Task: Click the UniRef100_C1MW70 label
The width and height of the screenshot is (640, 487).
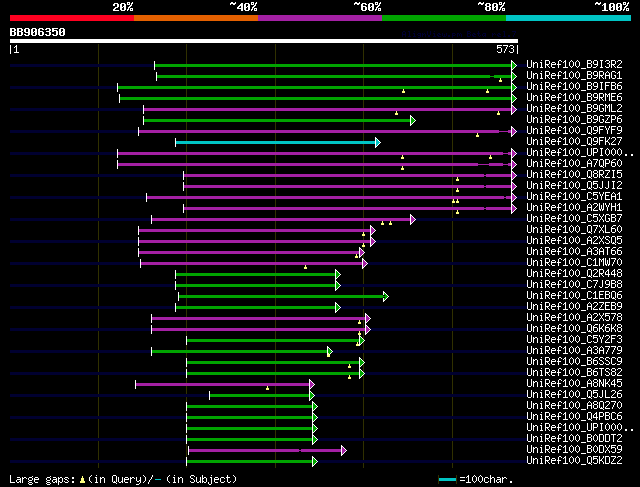Action: point(574,263)
